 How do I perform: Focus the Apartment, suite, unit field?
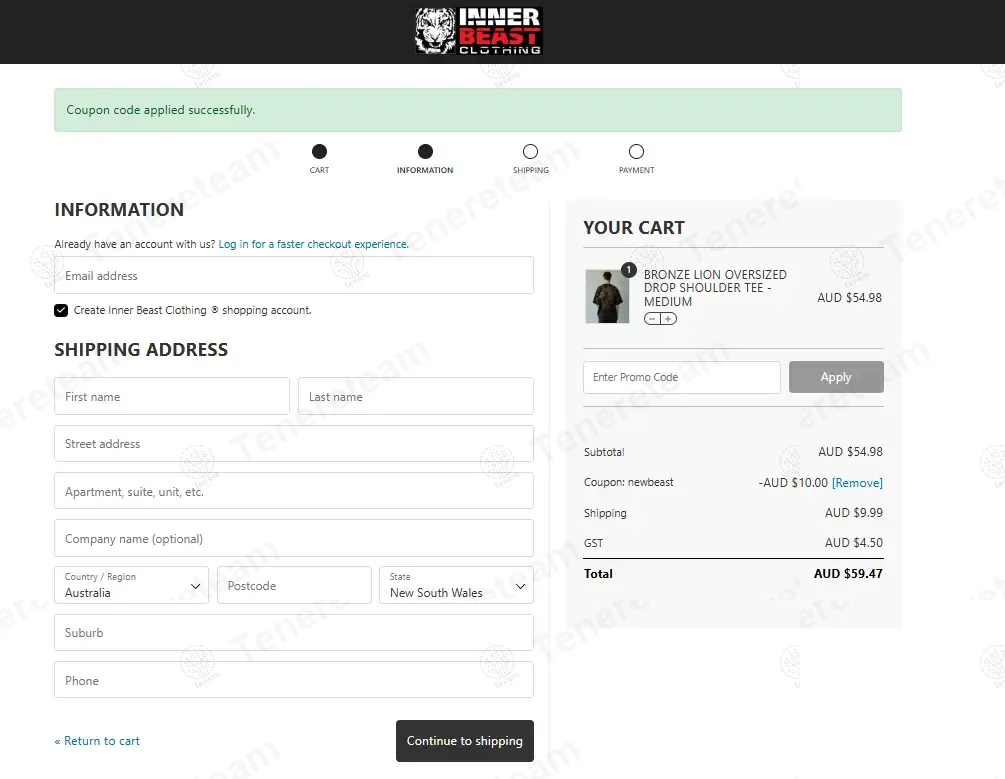[294, 491]
